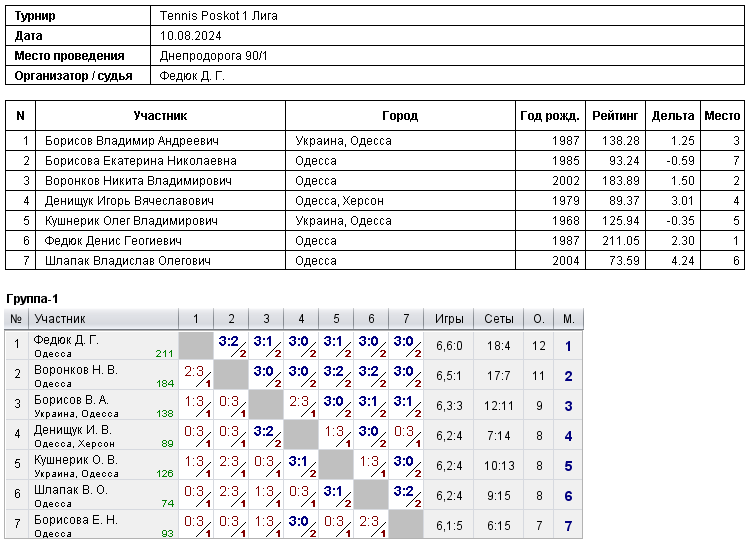
Task: Click Шлапак В. О. in group table
Action: click(71, 490)
